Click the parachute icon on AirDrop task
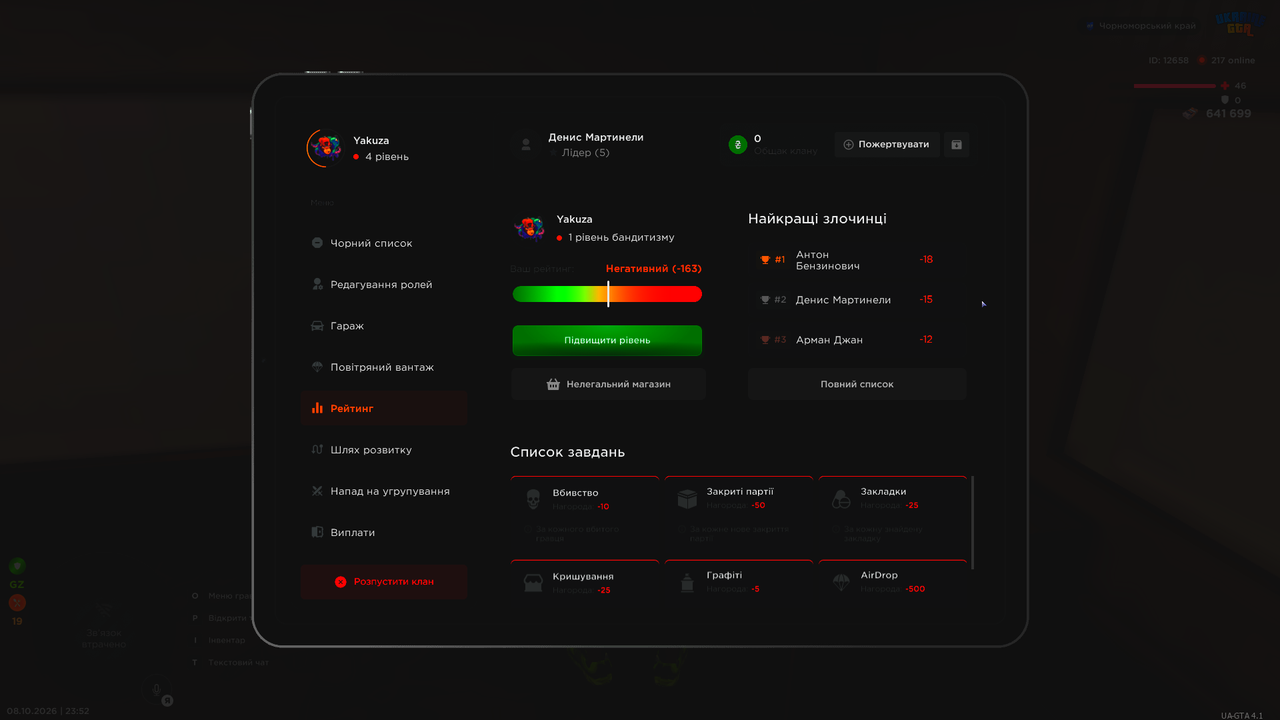Screen dimensions: 1280x720 (841, 582)
